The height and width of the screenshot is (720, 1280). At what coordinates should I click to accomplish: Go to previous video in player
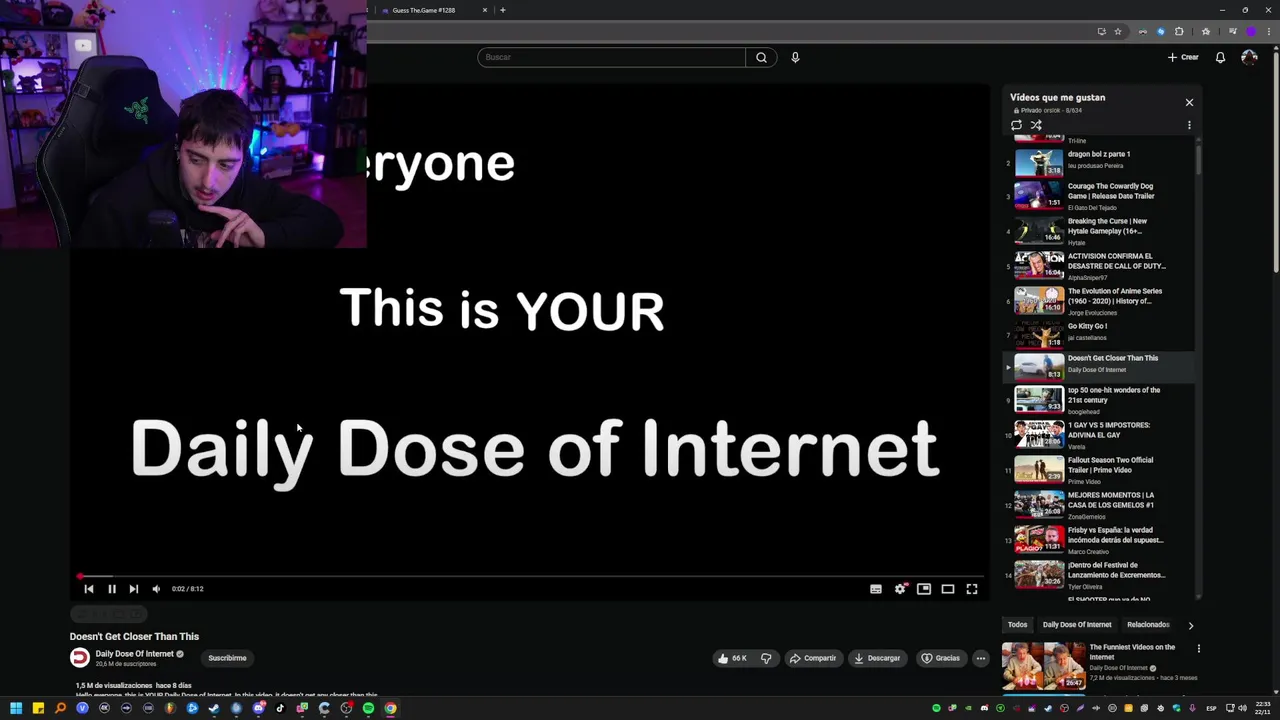pyautogui.click(x=89, y=589)
